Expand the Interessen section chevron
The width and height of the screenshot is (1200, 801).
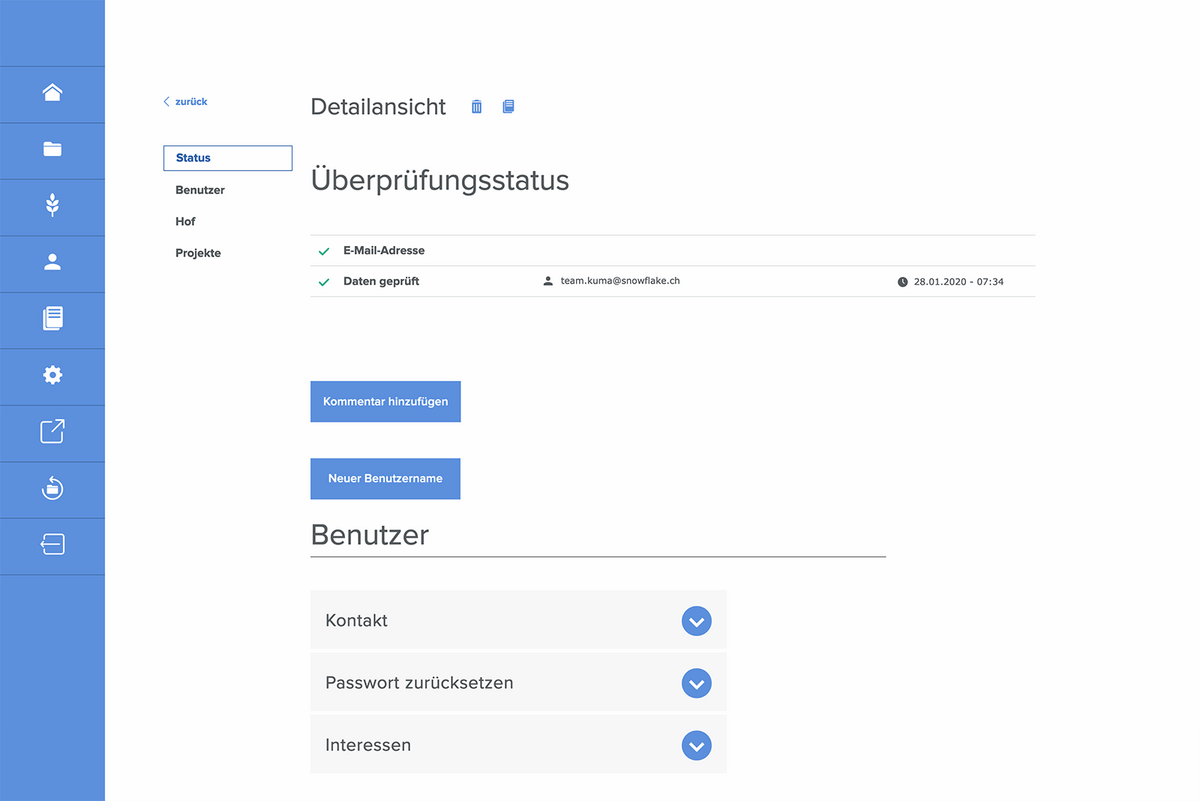696,746
